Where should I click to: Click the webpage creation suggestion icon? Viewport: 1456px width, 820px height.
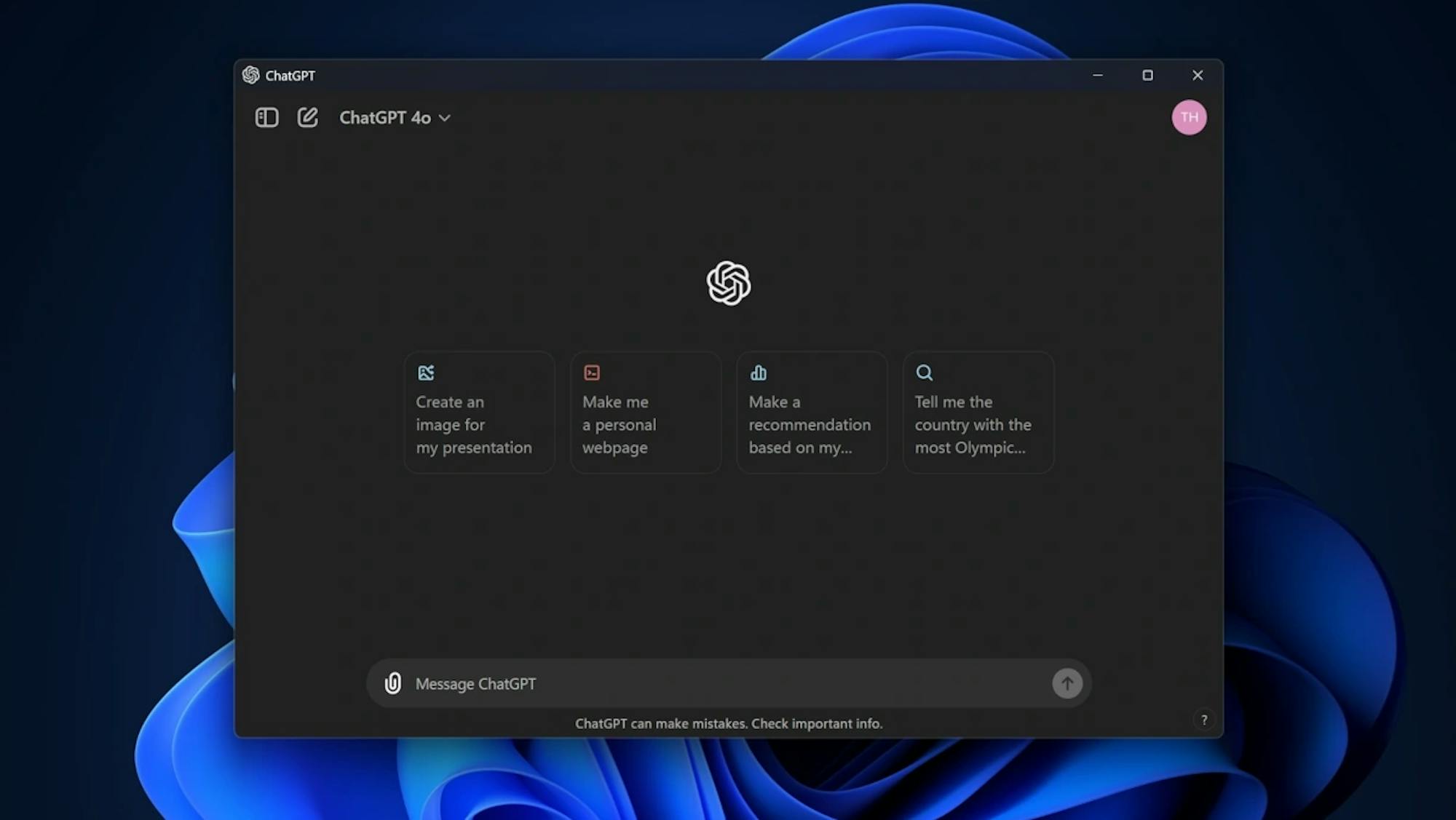[591, 373]
